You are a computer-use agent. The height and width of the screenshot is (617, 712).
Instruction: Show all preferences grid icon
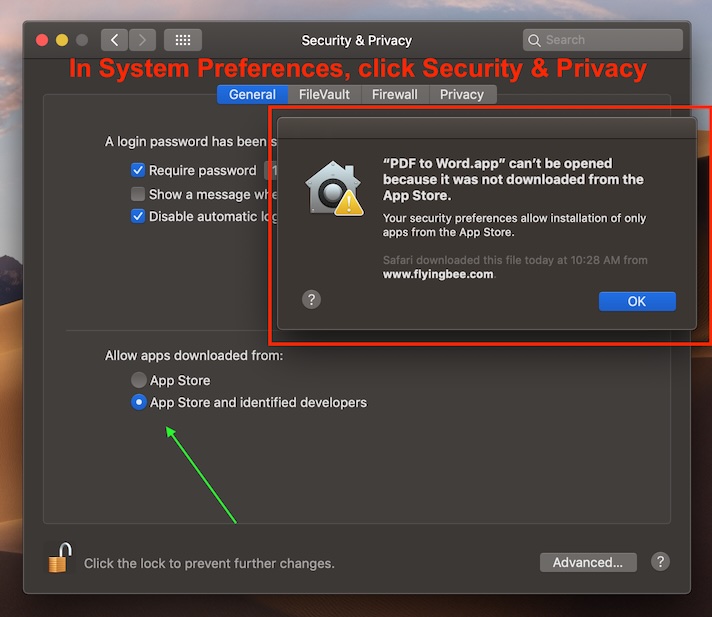point(183,40)
